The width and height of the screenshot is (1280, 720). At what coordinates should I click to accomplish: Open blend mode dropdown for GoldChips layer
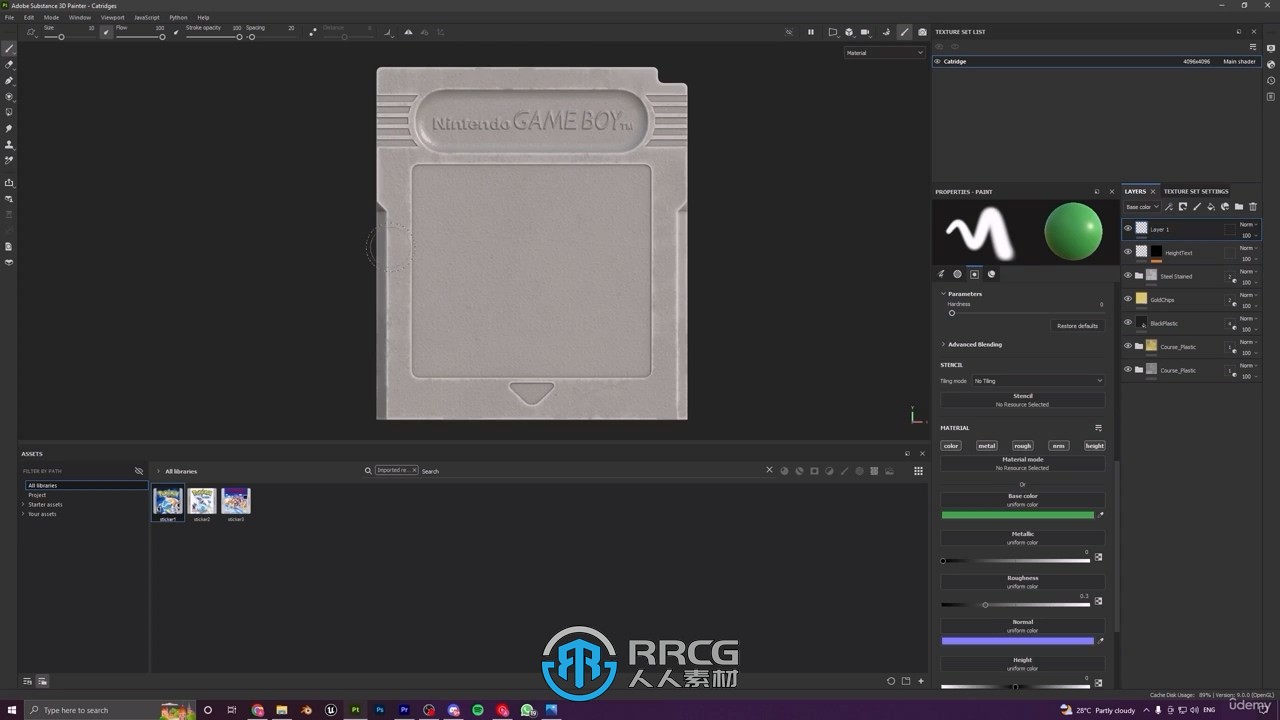pos(1248,295)
